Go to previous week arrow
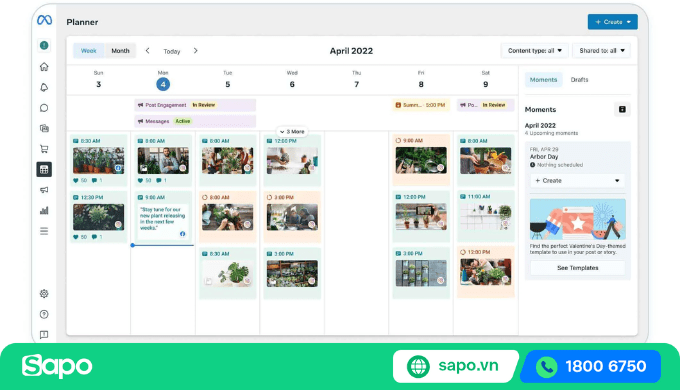680x390 pixels. [147, 51]
